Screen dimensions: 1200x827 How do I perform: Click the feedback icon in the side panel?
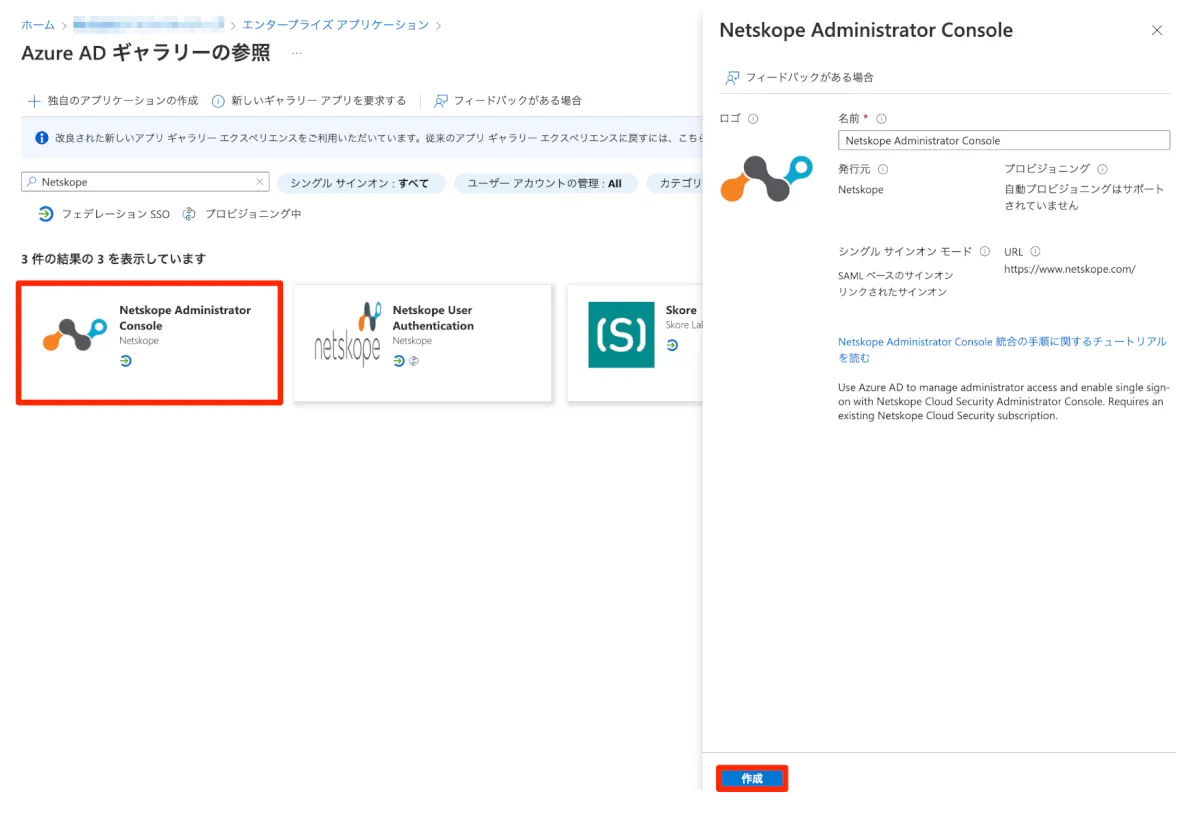click(x=733, y=77)
